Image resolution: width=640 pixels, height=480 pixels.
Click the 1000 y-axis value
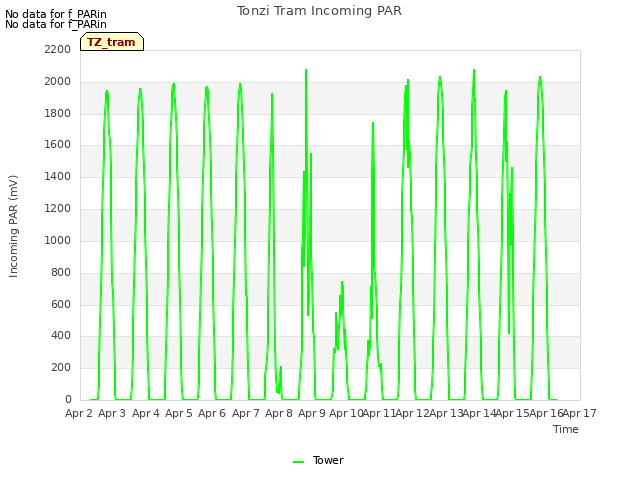click(58, 240)
